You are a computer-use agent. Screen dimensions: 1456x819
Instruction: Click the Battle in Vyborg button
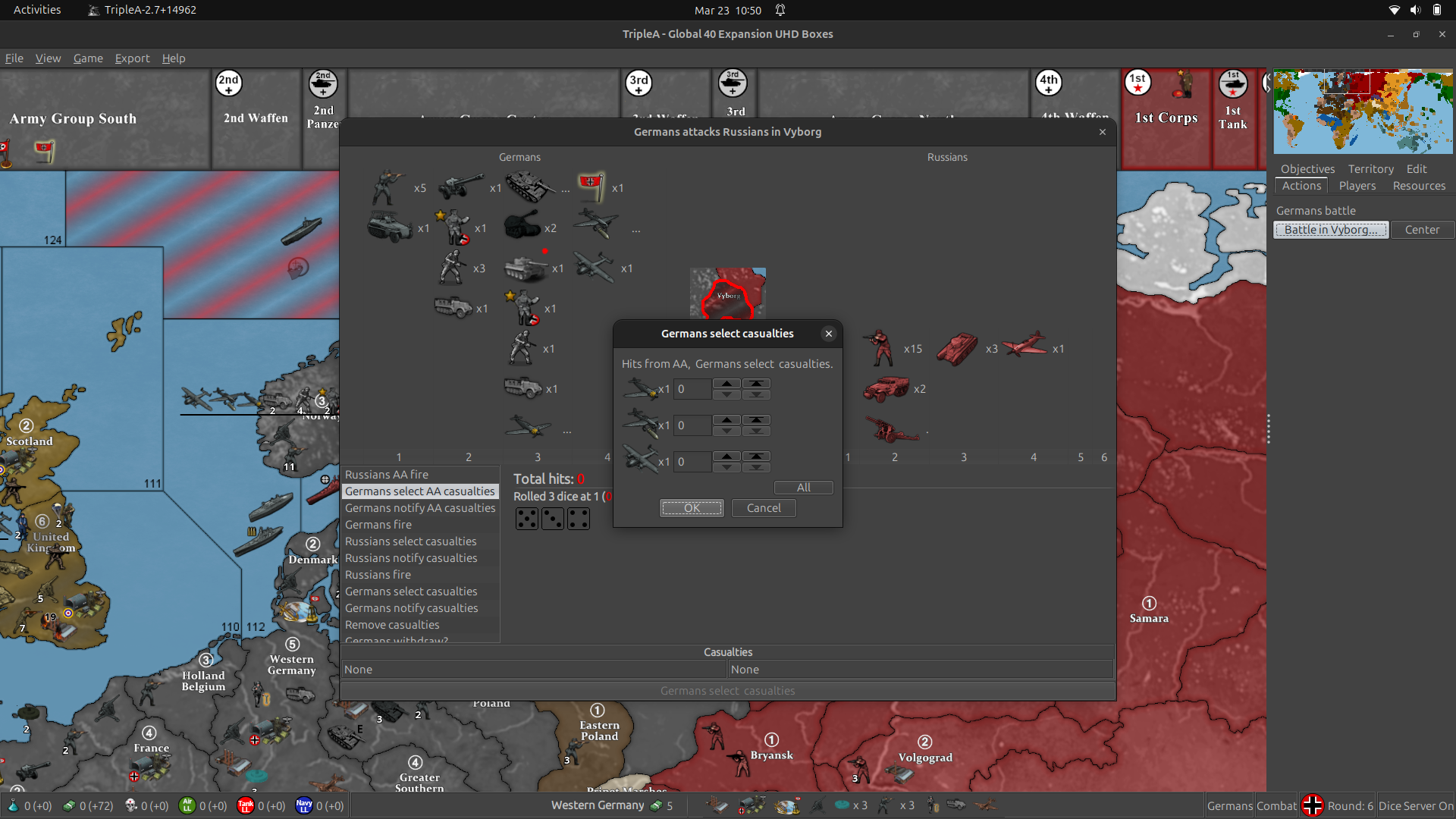pyautogui.click(x=1330, y=229)
